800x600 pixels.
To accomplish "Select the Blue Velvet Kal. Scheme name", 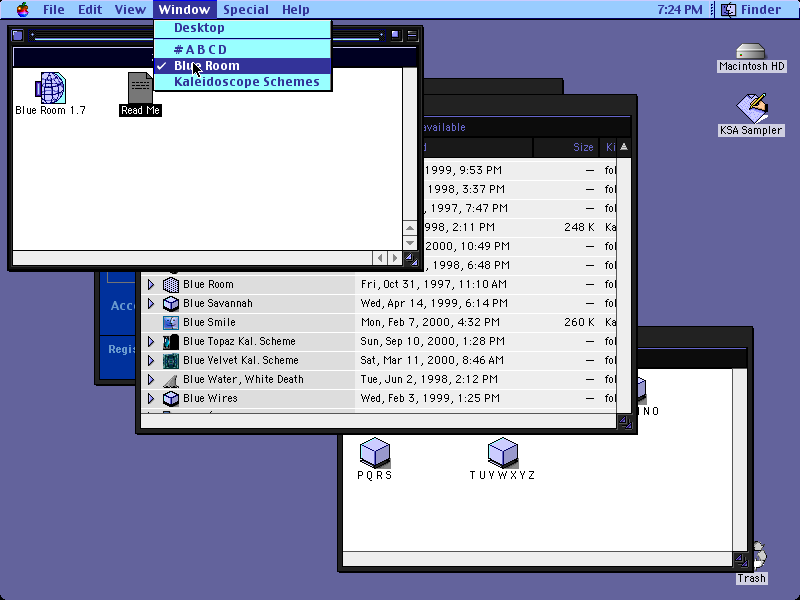I will pos(241,360).
